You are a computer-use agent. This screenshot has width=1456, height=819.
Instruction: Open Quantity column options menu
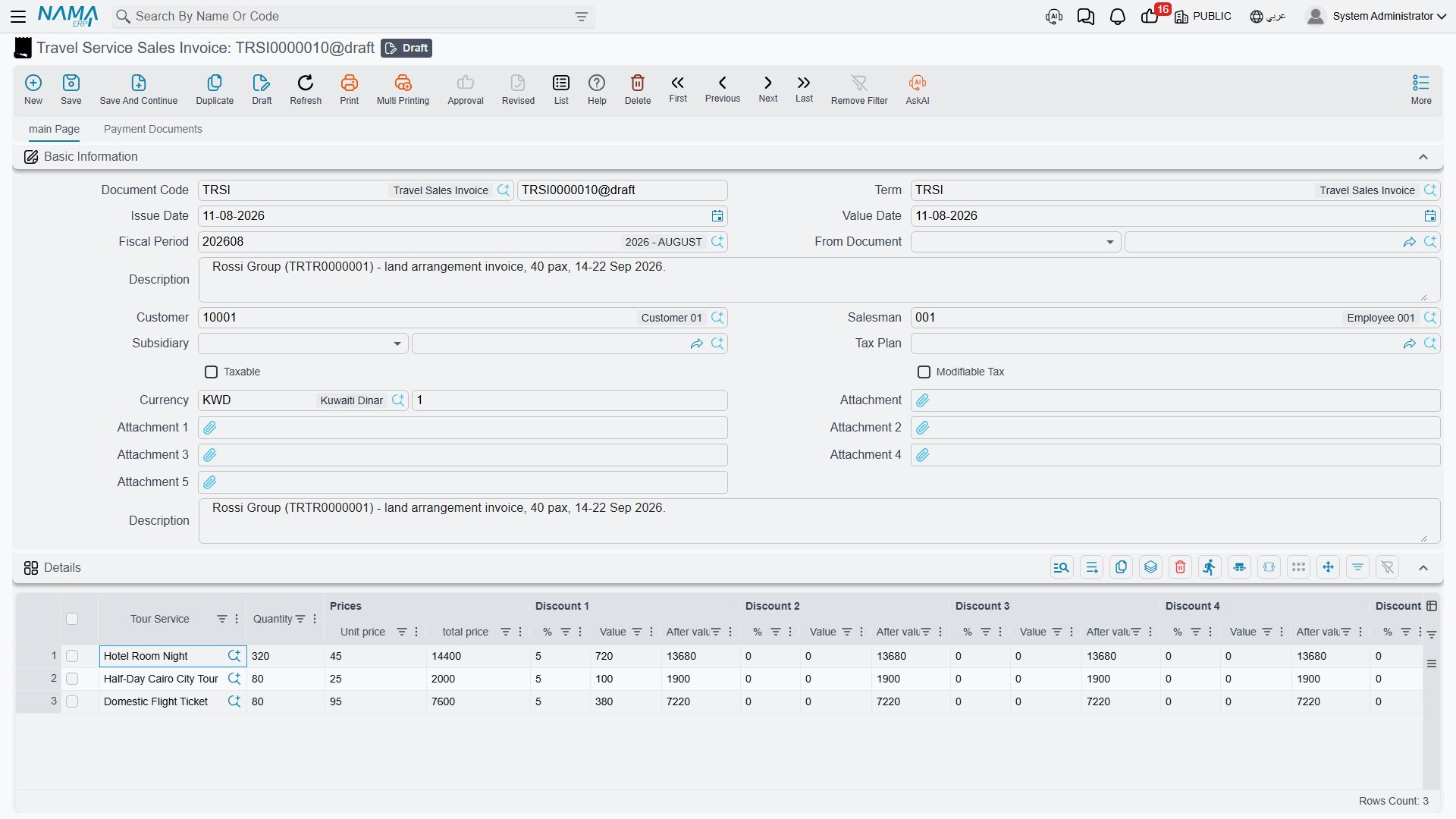pyautogui.click(x=315, y=619)
